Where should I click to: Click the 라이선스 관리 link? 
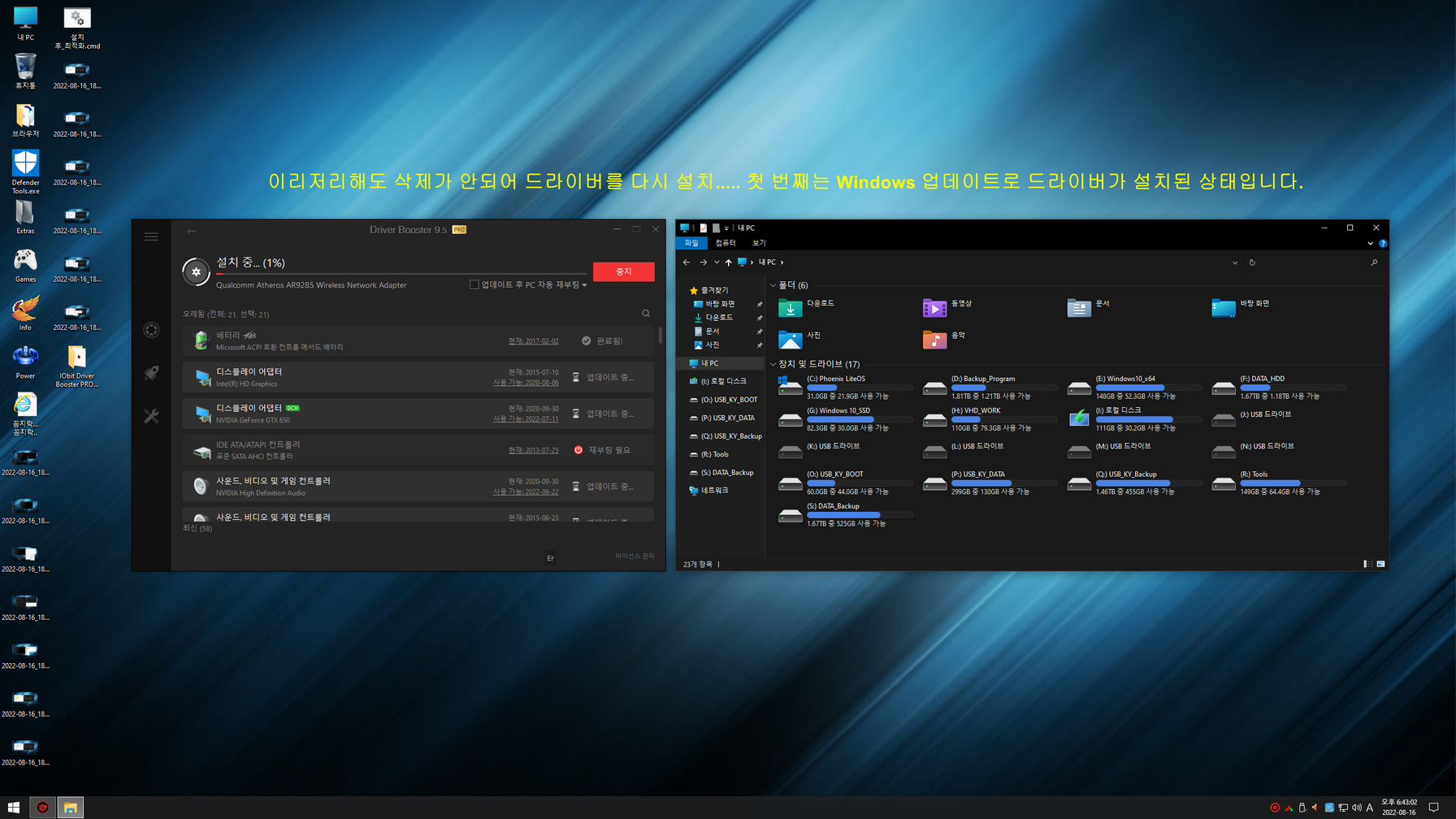click(635, 556)
